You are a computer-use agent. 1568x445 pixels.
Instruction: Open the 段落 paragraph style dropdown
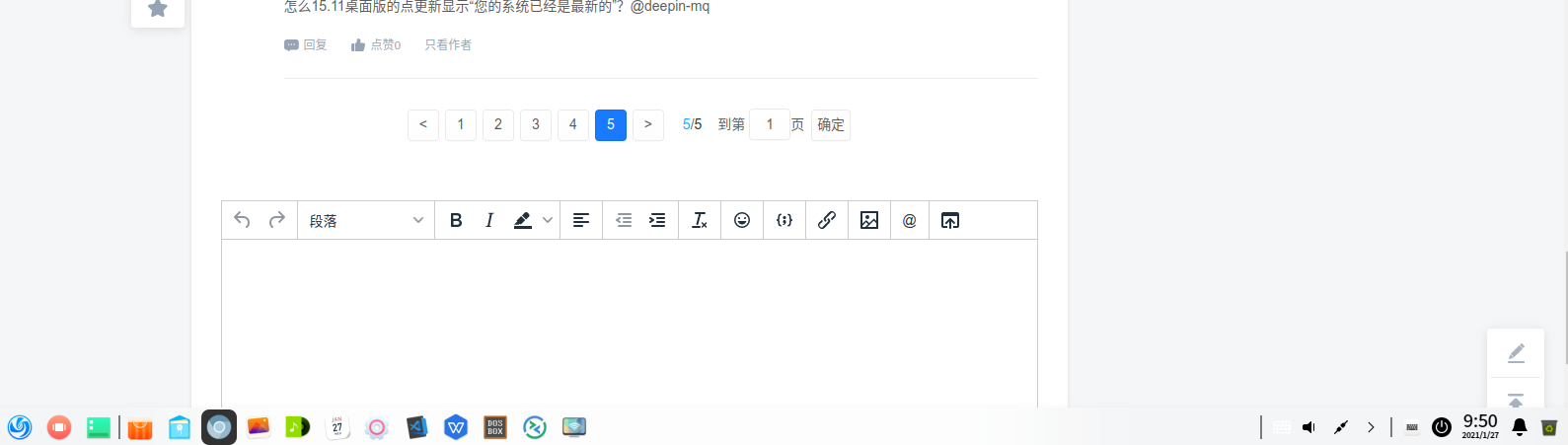(x=366, y=220)
